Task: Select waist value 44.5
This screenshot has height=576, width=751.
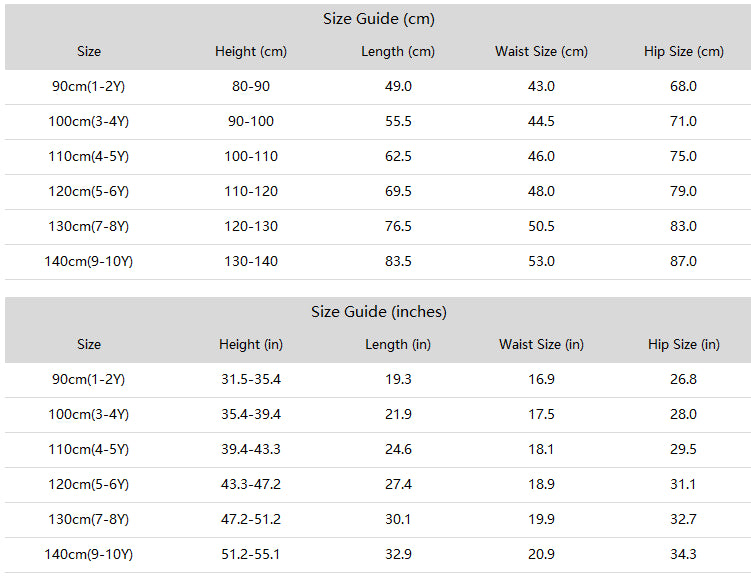Action: (x=541, y=122)
